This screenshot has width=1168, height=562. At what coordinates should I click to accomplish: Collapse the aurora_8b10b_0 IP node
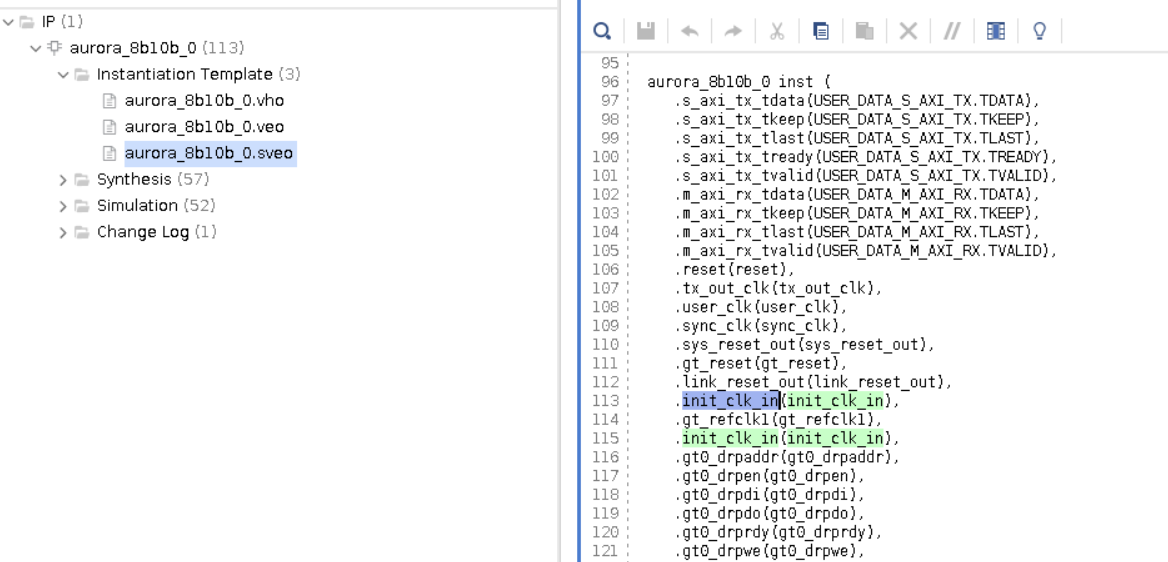35,48
